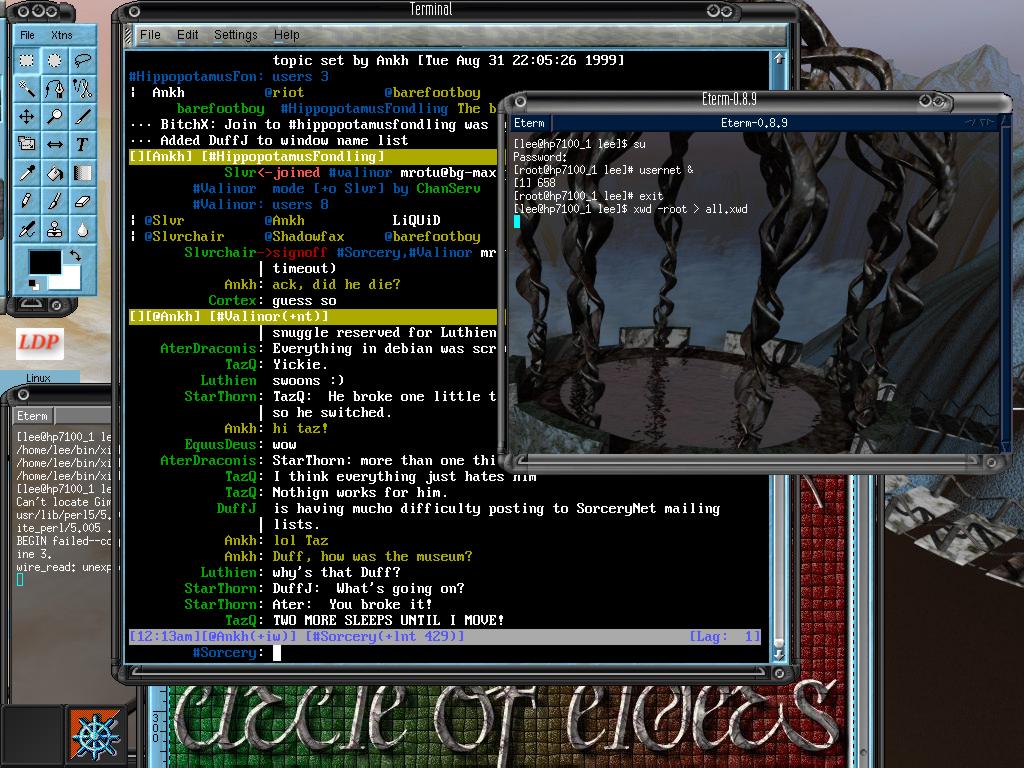Open the GIMP toolbox File menu
The width and height of the screenshot is (1024, 768).
[27, 35]
